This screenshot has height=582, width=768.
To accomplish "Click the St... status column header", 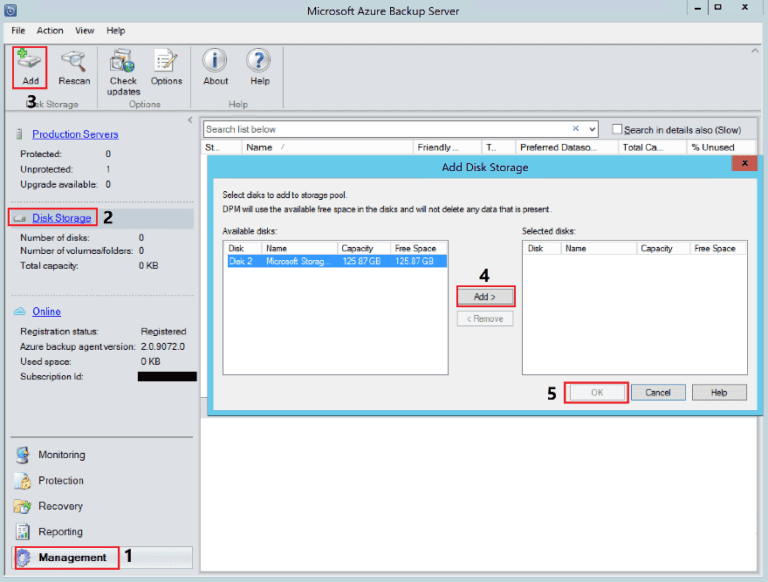I will pyautogui.click(x=221, y=147).
